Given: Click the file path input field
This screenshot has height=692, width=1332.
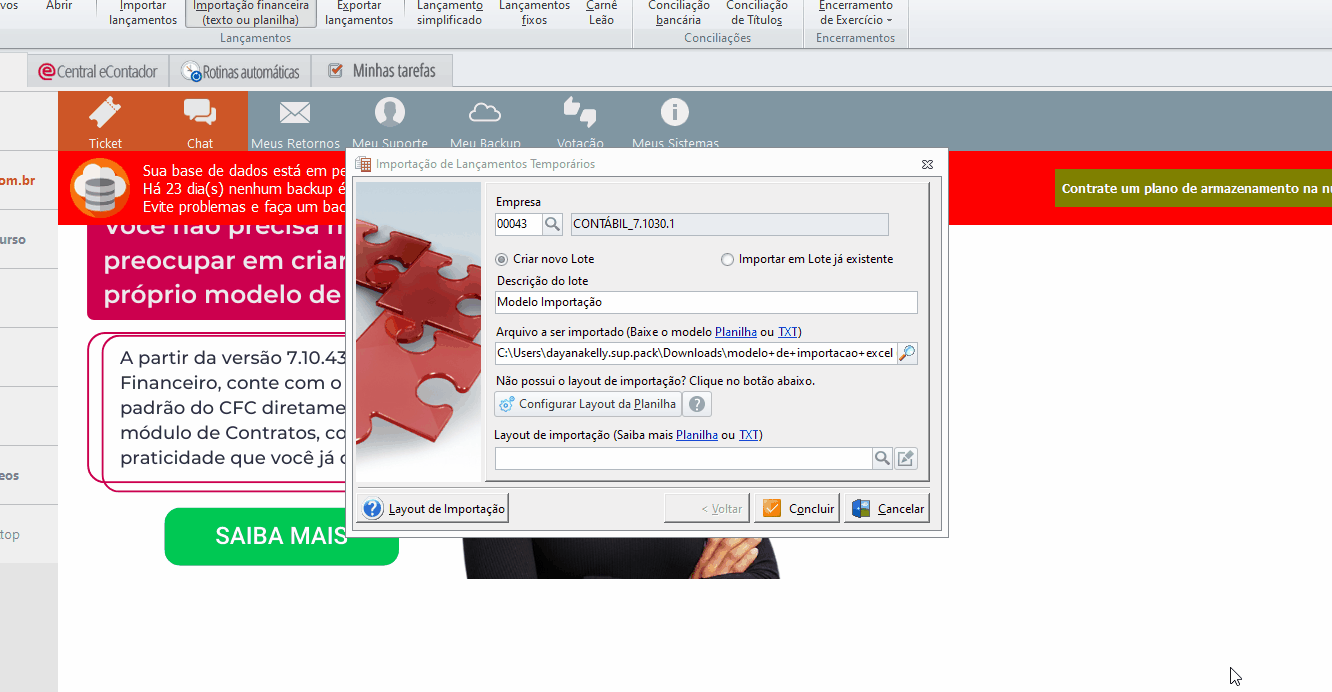Looking at the screenshot, I should click(696, 352).
